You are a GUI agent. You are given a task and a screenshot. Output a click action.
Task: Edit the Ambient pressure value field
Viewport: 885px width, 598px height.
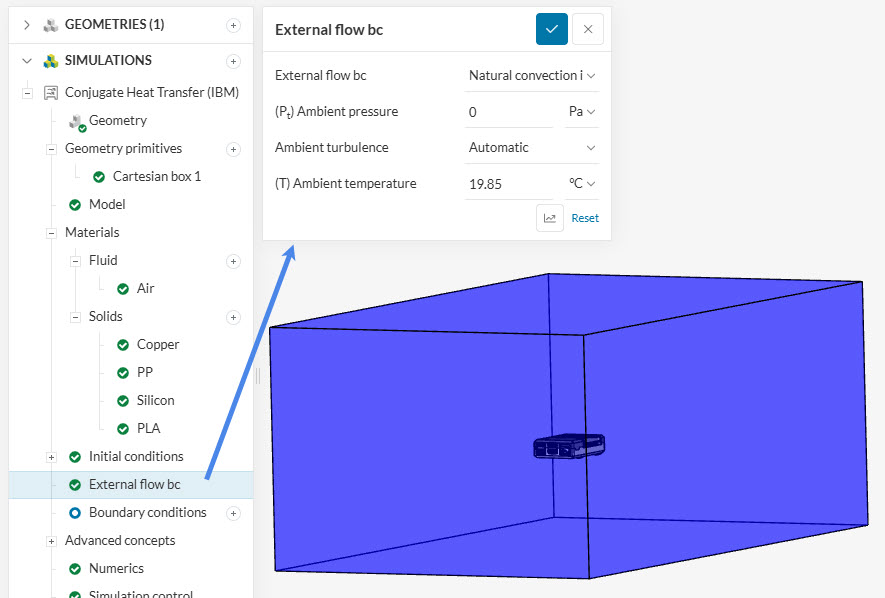508,111
